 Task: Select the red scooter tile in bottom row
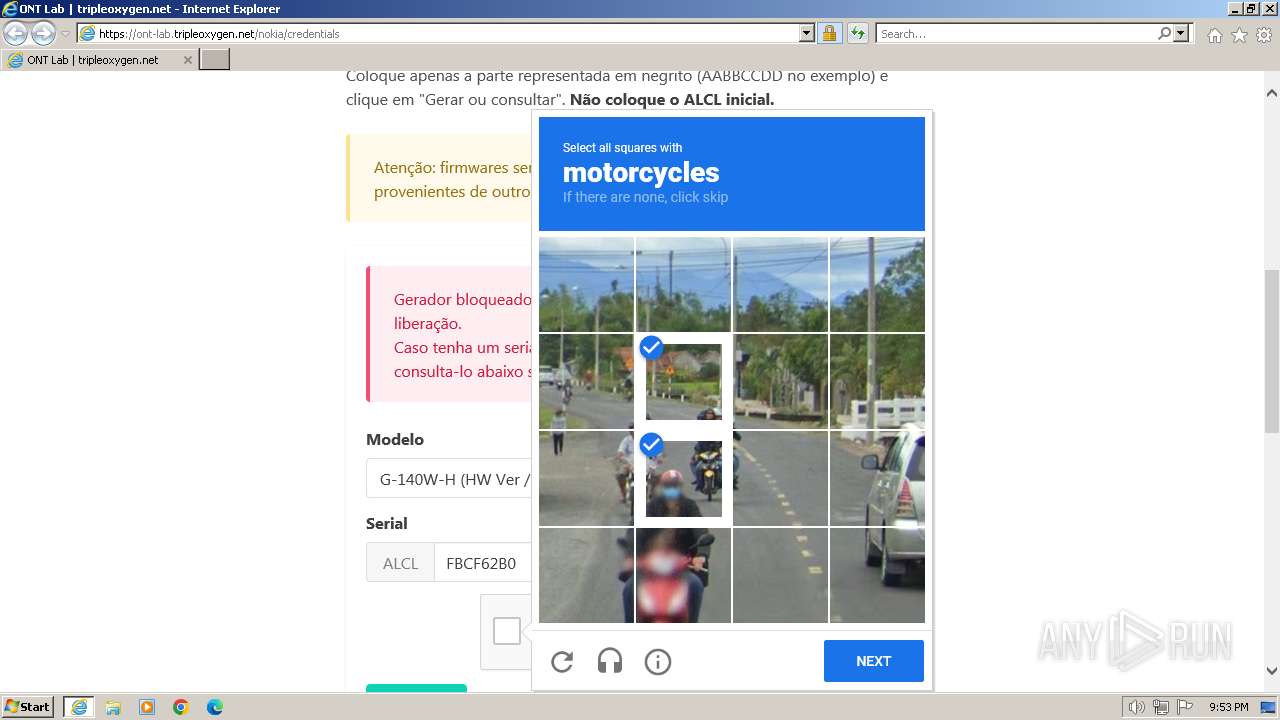pos(683,575)
